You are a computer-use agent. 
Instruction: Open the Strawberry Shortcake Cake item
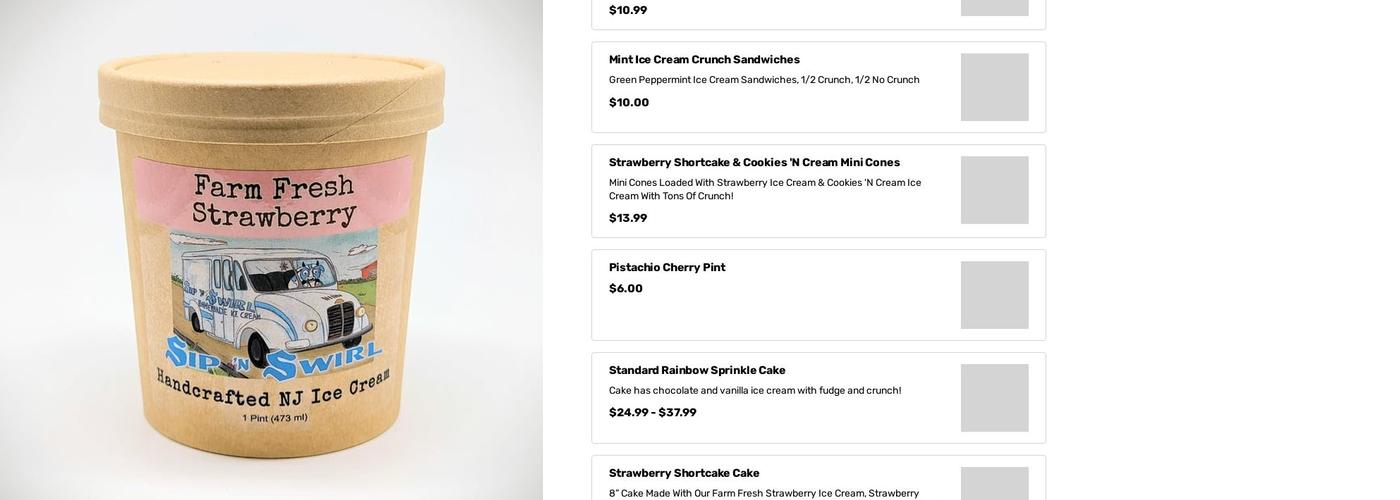coord(684,474)
